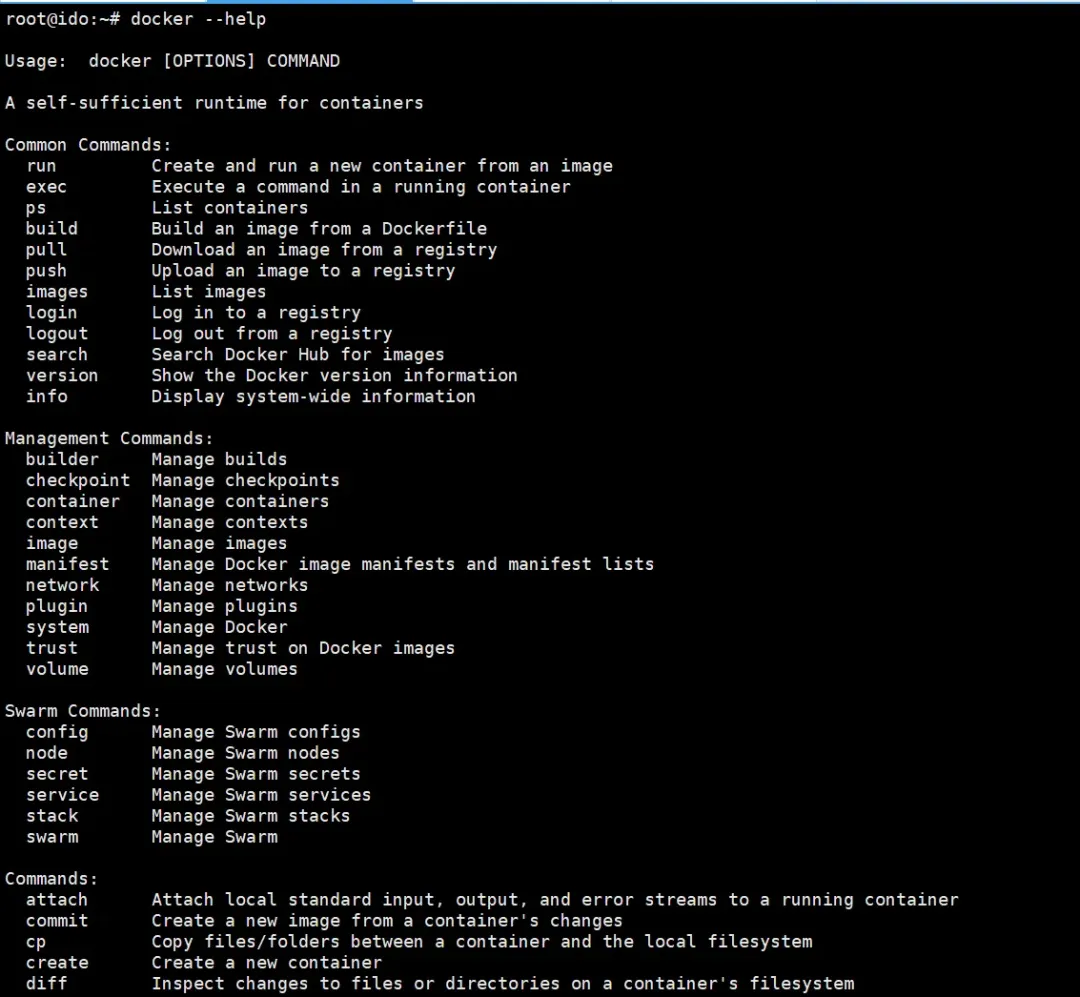Click the 'commit' command name
This screenshot has height=997, width=1080.
pyautogui.click(x=57, y=921)
